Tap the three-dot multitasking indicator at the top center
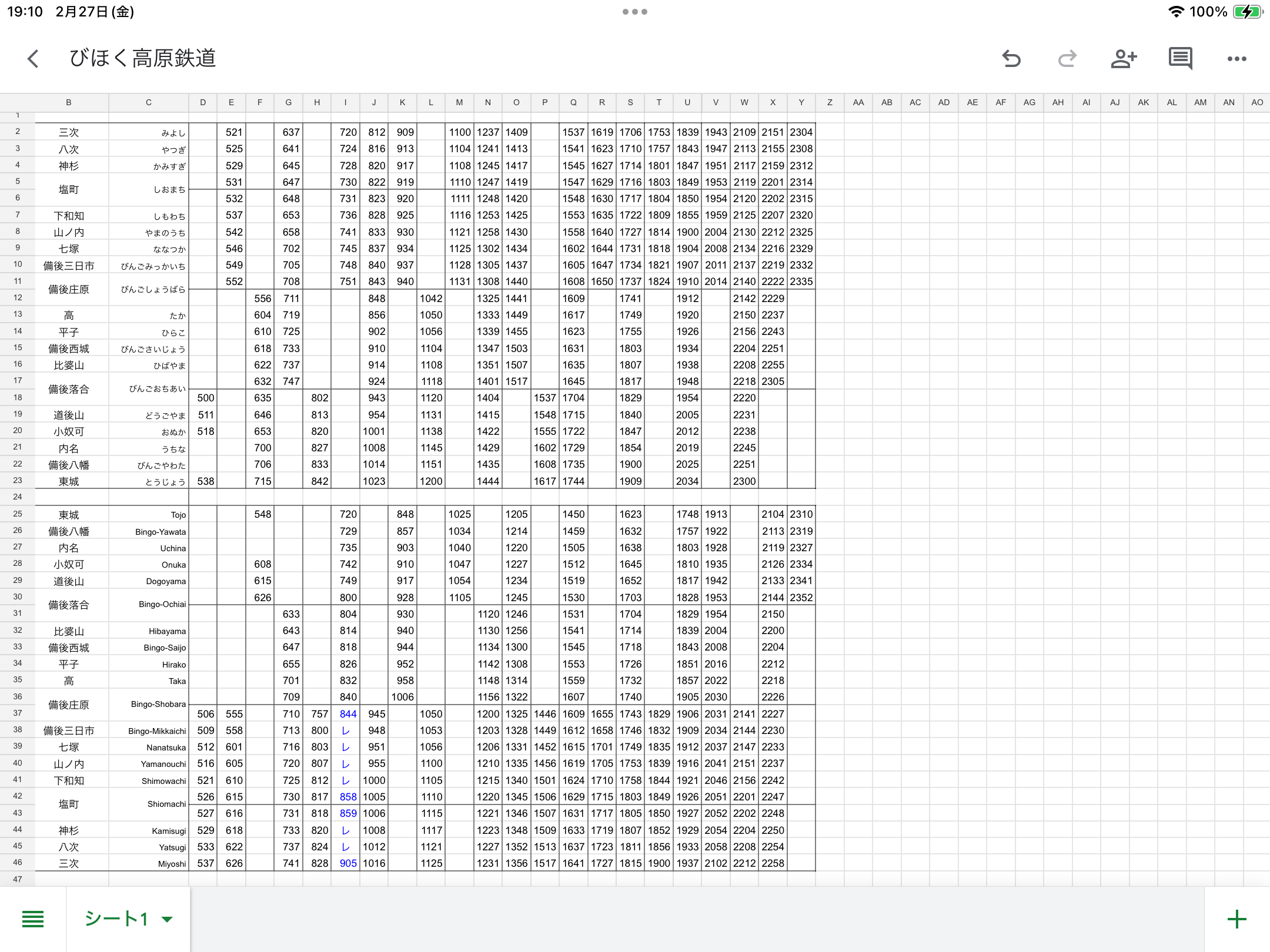 [x=635, y=12]
